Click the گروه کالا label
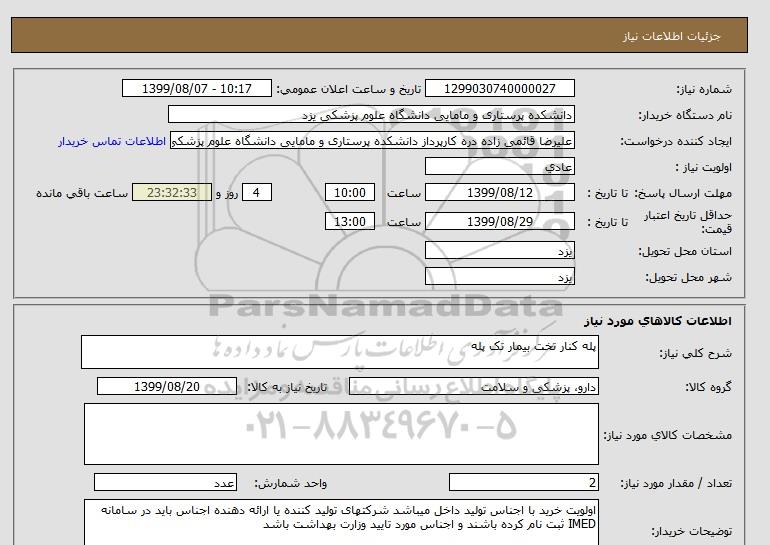 click(x=708, y=387)
